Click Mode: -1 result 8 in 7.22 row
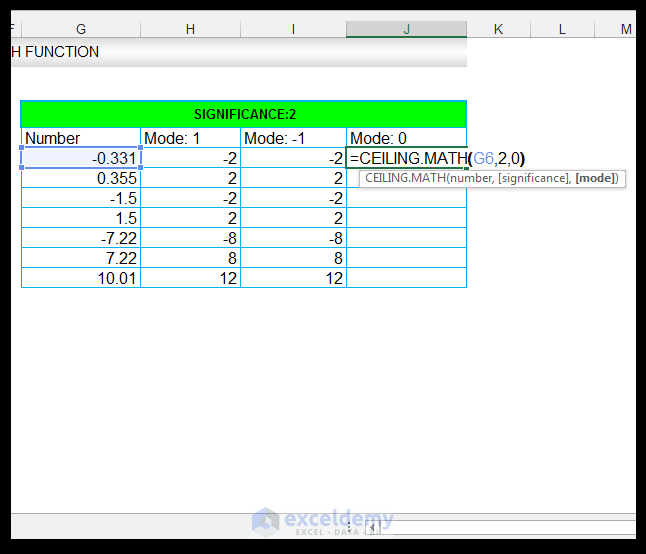 (x=293, y=258)
